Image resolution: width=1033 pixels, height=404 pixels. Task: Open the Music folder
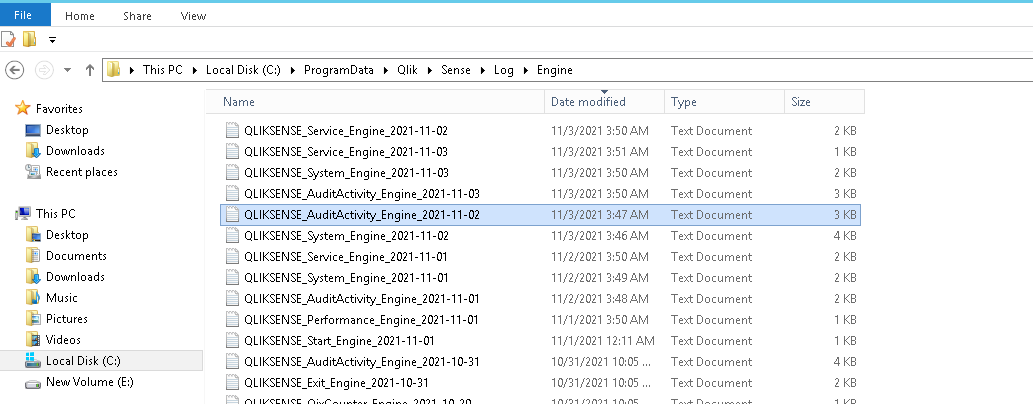[62, 298]
